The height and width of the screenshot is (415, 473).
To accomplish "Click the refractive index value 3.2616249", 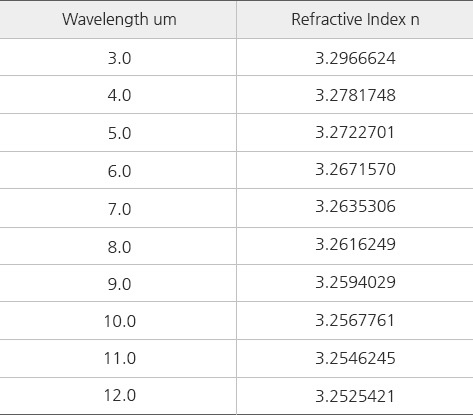I will coord(355,244).
